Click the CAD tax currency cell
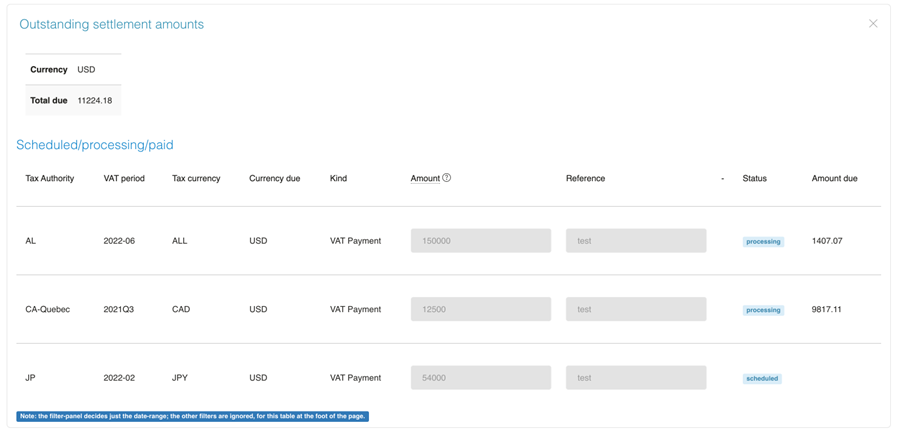The image size is (903, 437). tap(181, 309)
